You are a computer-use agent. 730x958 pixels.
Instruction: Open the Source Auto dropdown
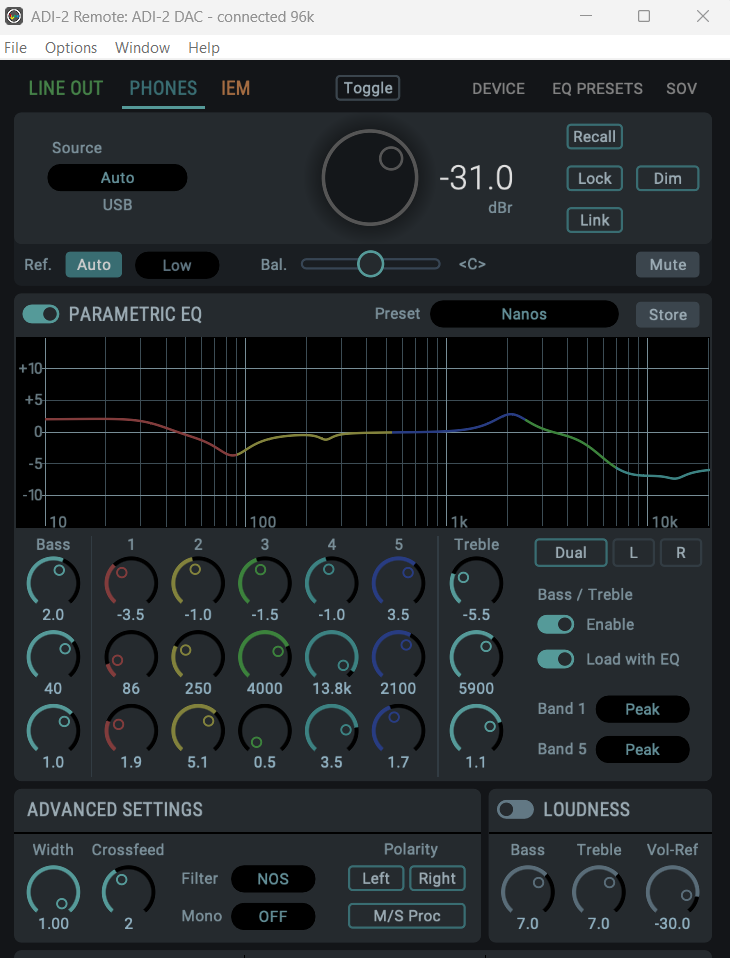click(x=117, y=178)
